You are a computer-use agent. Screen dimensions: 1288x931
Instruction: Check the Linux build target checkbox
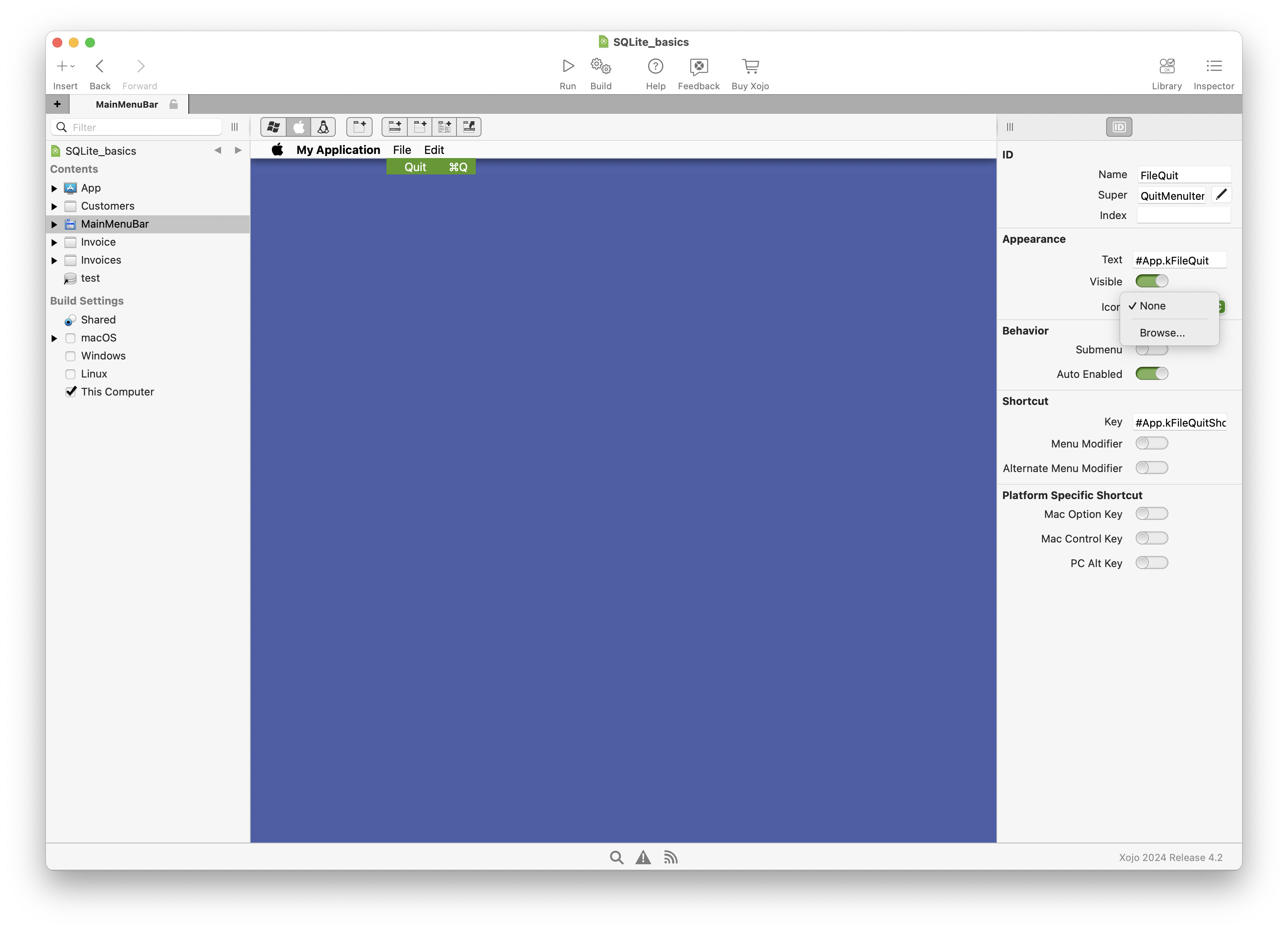(x=70, y=374)
